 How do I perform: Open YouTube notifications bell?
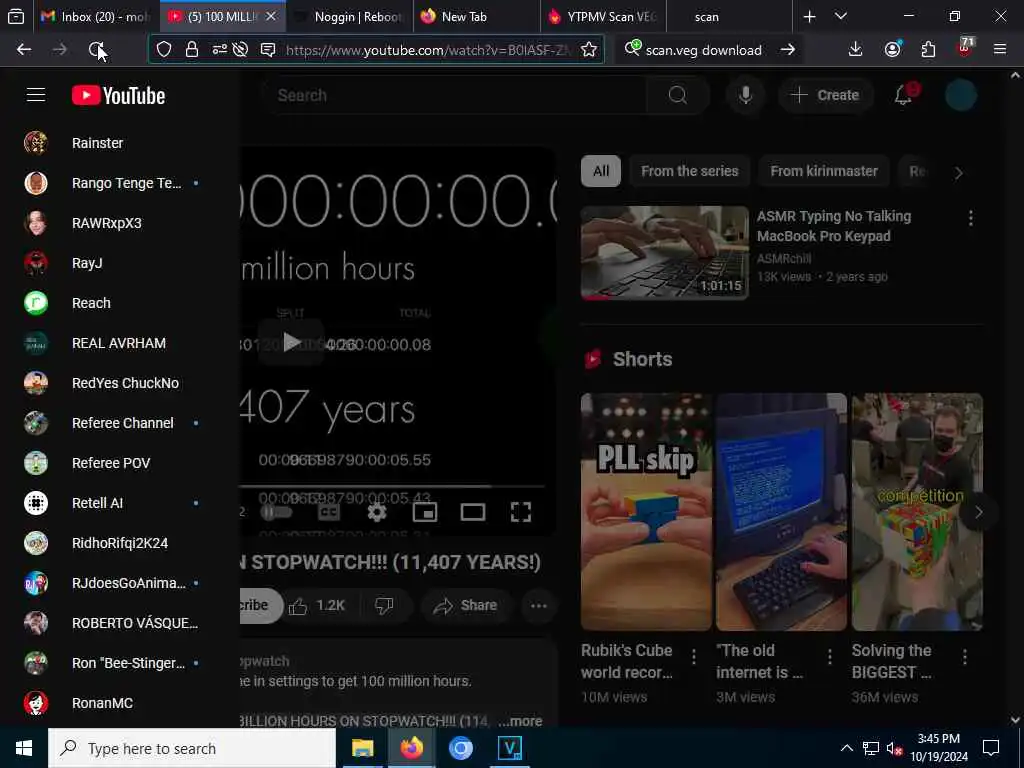(903, 95)
